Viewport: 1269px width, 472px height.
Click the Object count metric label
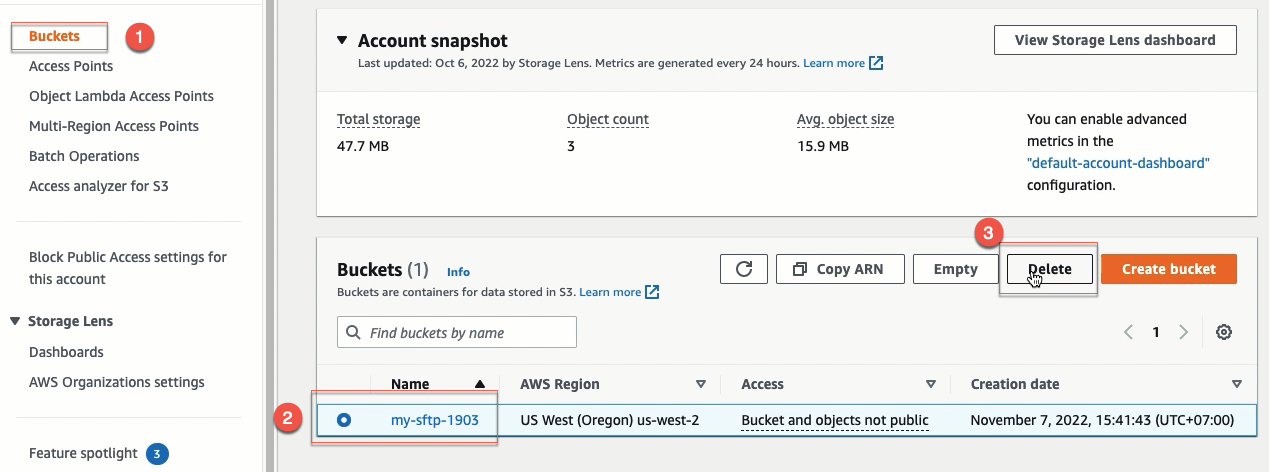pyautogui.click(x=608, y=119)
